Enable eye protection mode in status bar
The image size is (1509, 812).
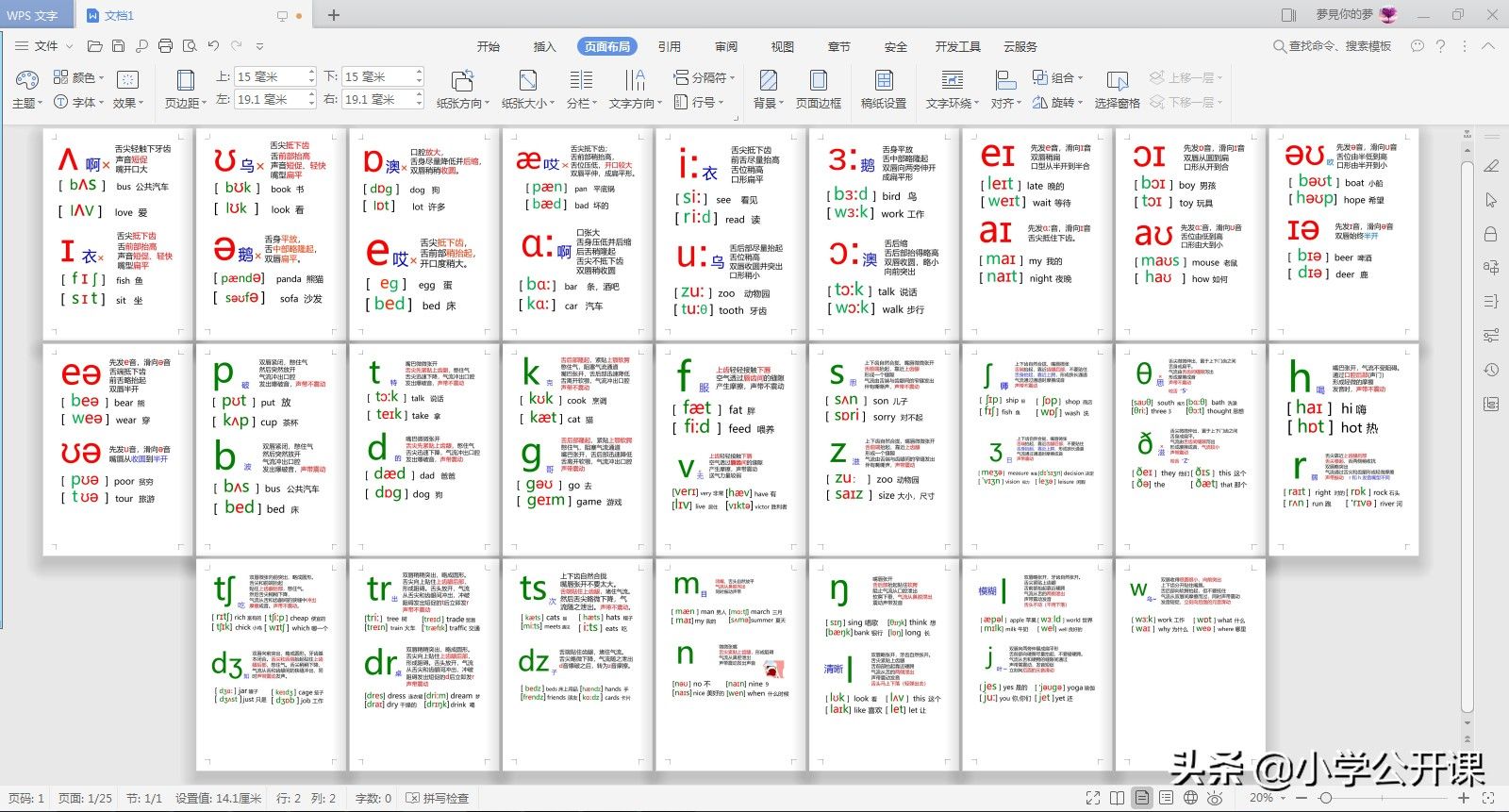(1215, 798)
